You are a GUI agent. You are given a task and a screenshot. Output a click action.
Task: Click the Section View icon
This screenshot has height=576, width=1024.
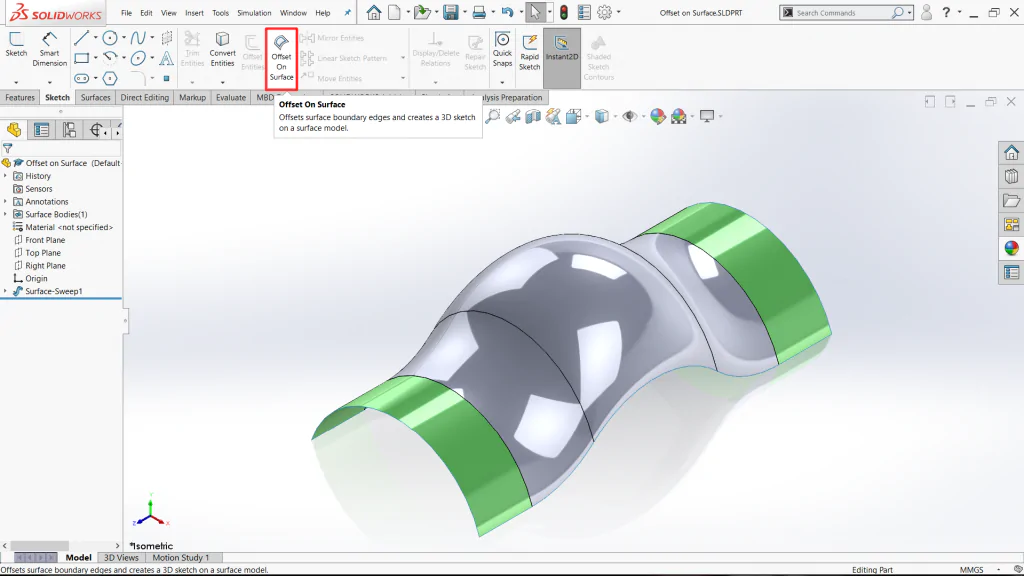click(533, 116)
